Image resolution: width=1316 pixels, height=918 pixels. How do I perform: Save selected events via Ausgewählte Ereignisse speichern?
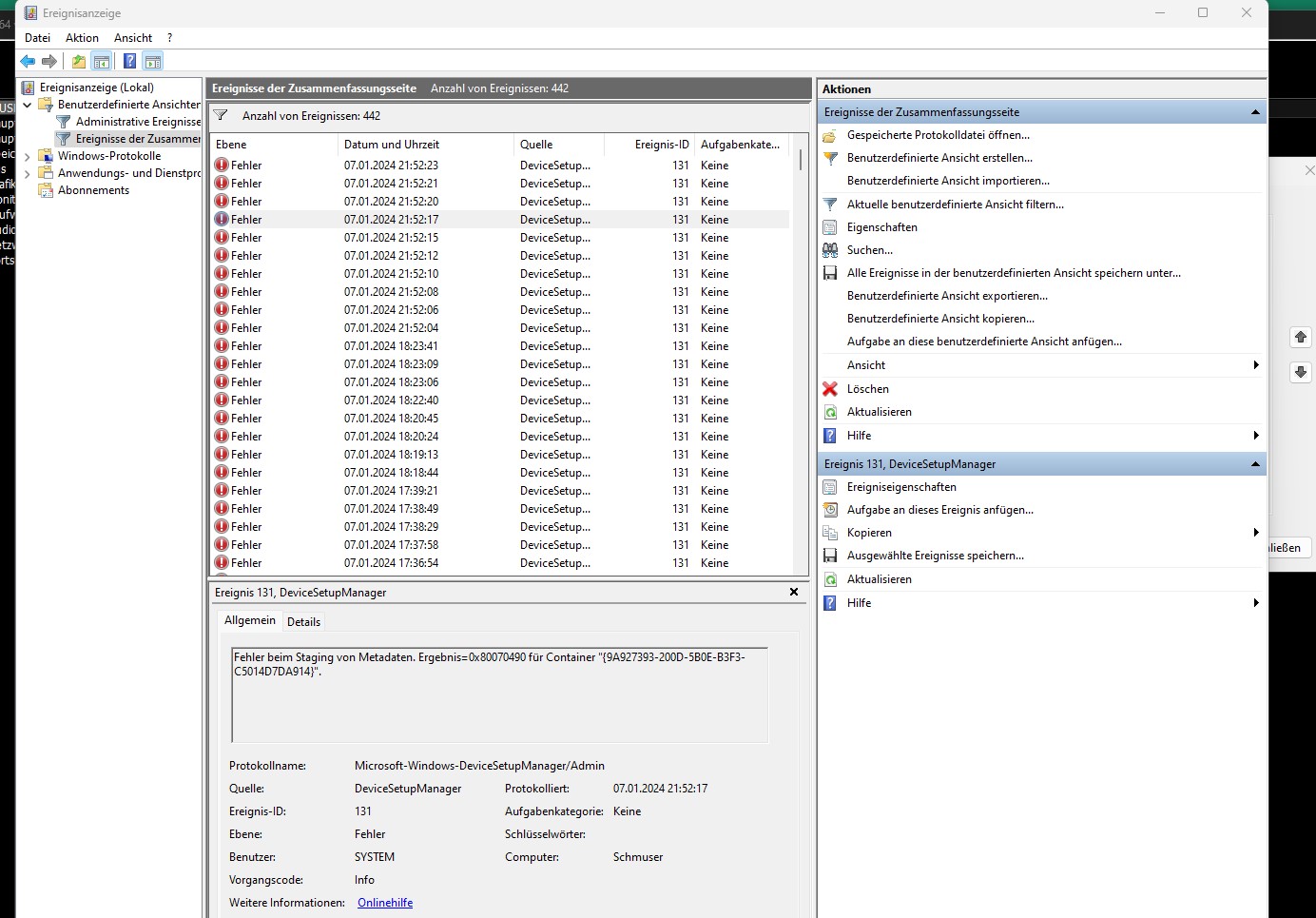(936, 556)
